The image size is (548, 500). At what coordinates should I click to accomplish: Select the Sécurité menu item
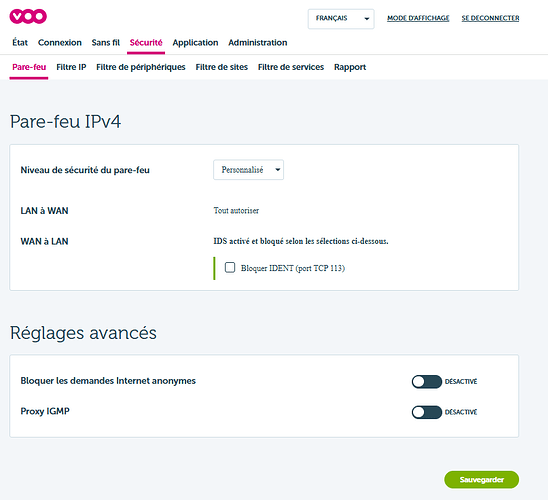(146, 43)
